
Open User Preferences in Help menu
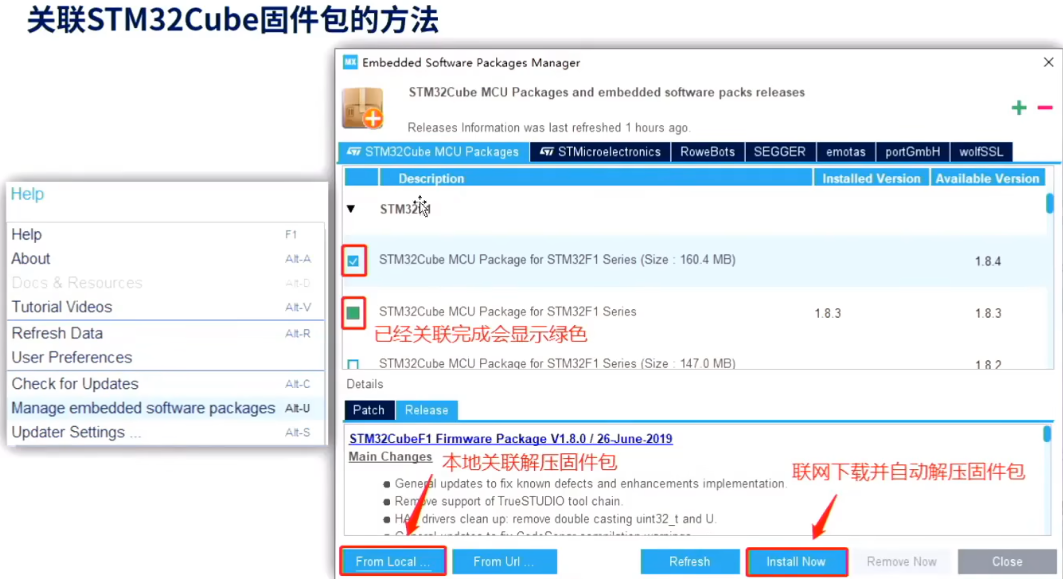tap(163, 357)
